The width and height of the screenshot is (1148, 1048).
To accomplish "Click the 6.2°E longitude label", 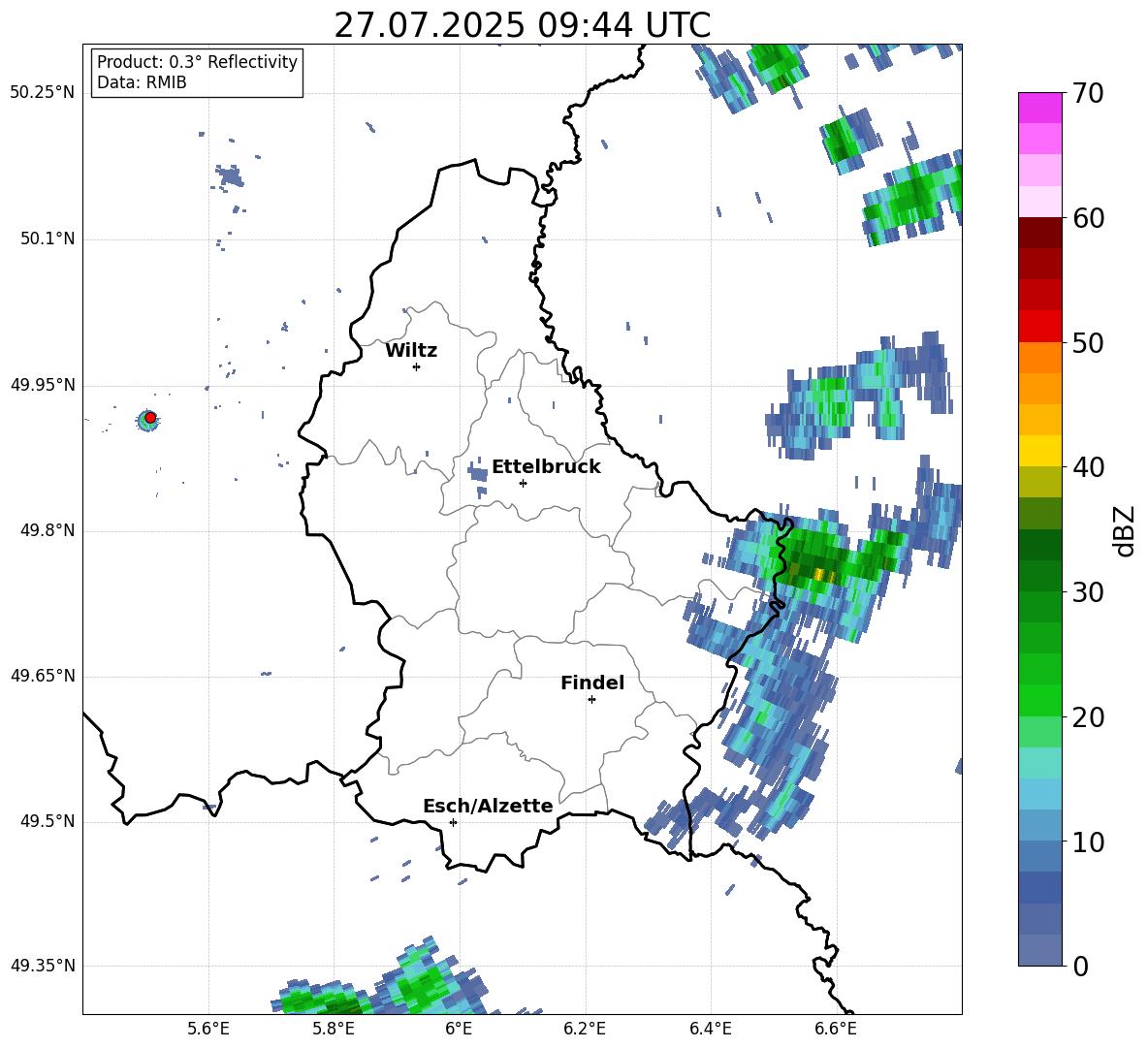I will (x=585, y=1029).
